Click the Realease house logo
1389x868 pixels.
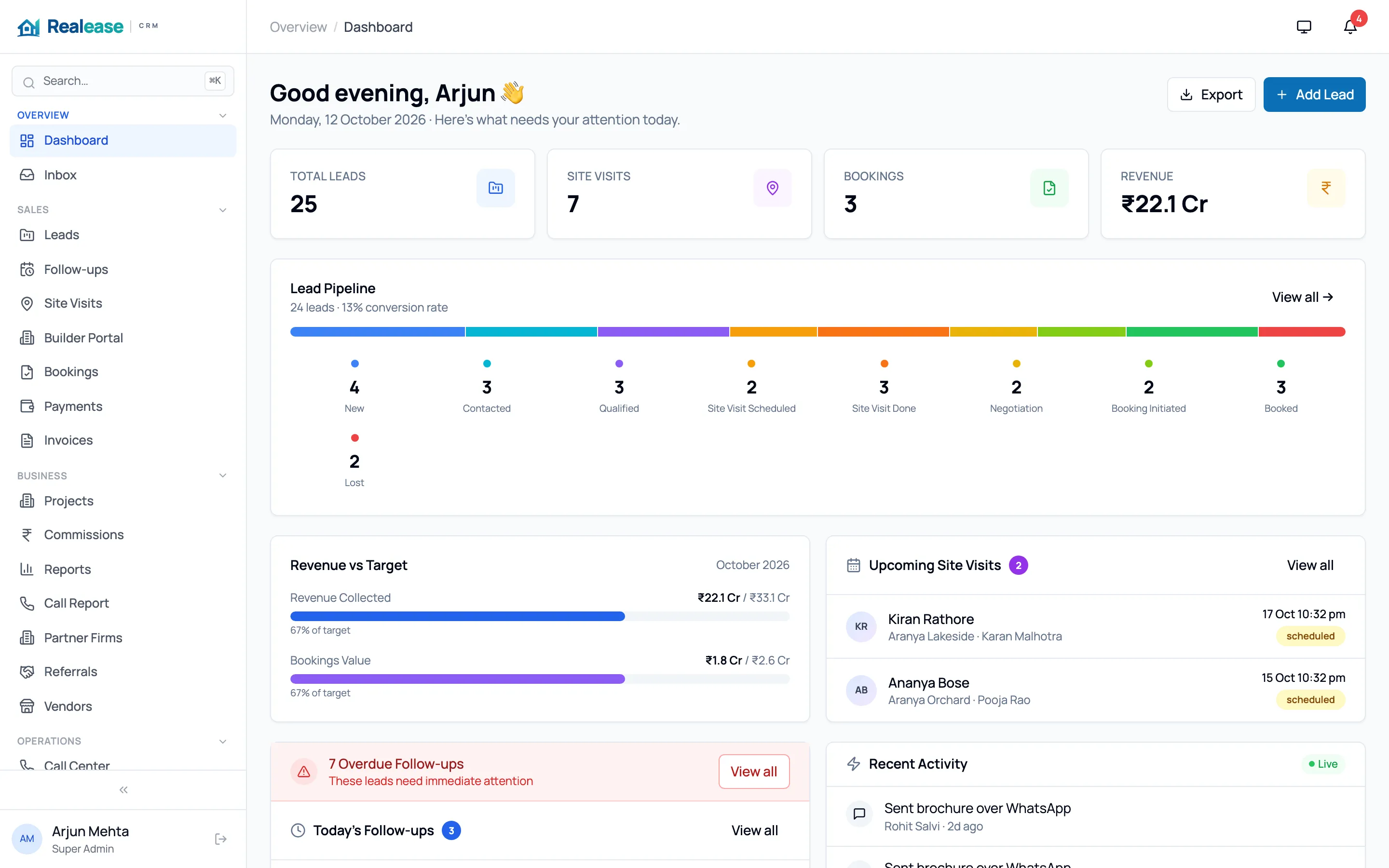coord(28,27)
